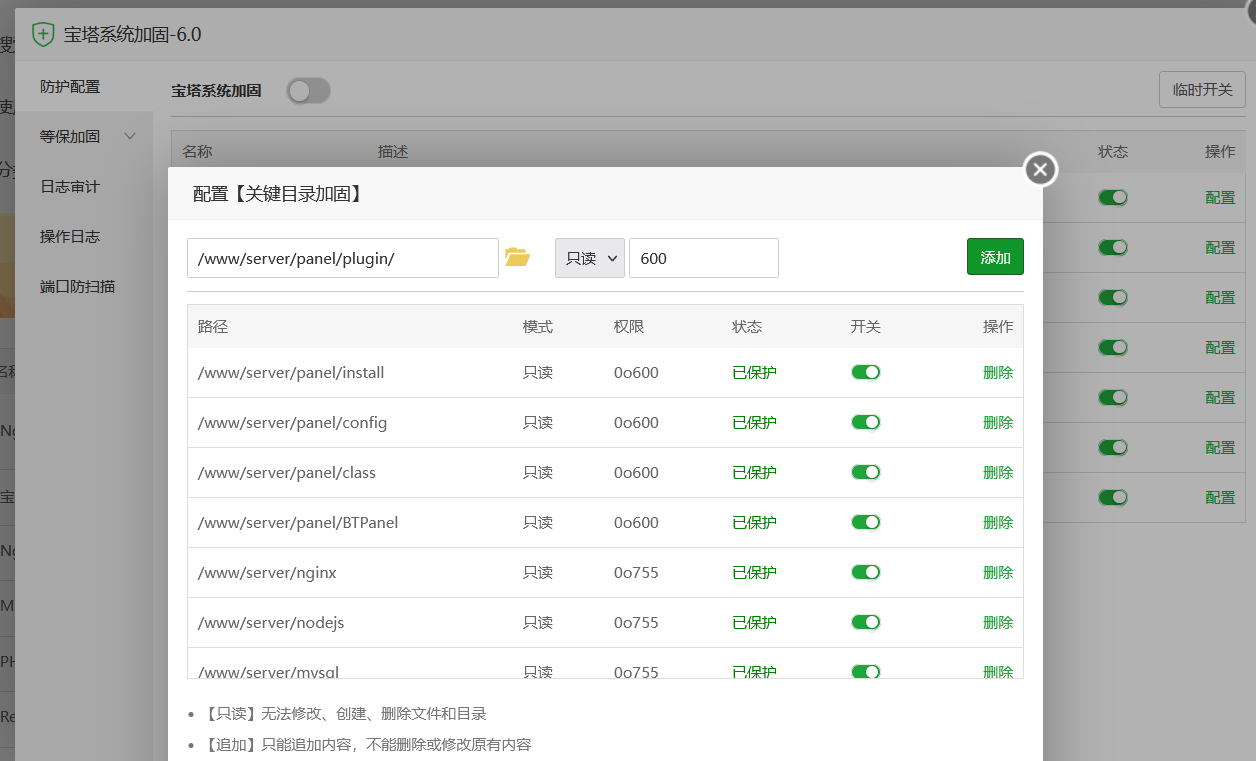
Task: Close the 关键目录加固 dialog with the X icon
Action: tap(1040, 170)
